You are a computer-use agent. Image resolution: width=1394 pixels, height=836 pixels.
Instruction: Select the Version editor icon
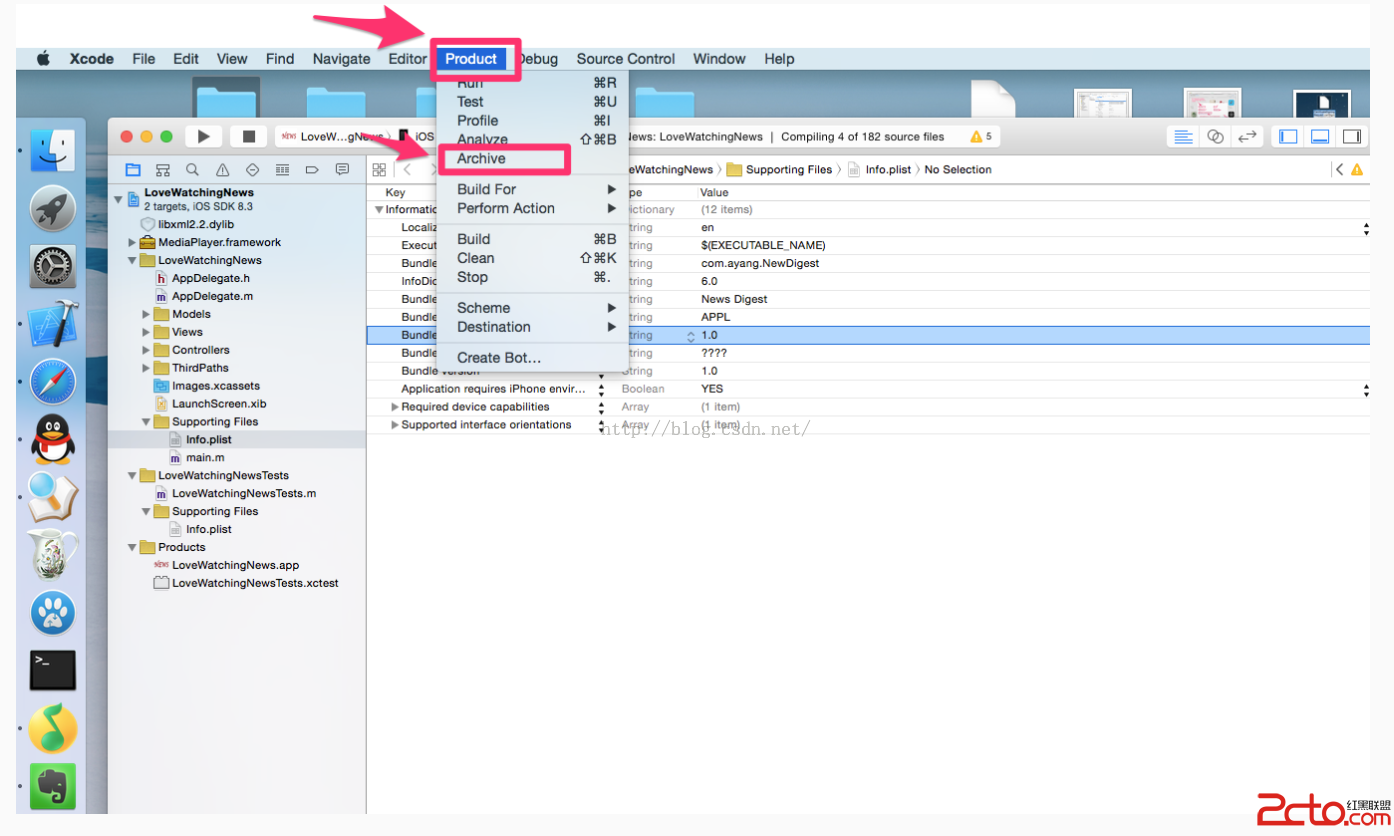(1247, 137)
